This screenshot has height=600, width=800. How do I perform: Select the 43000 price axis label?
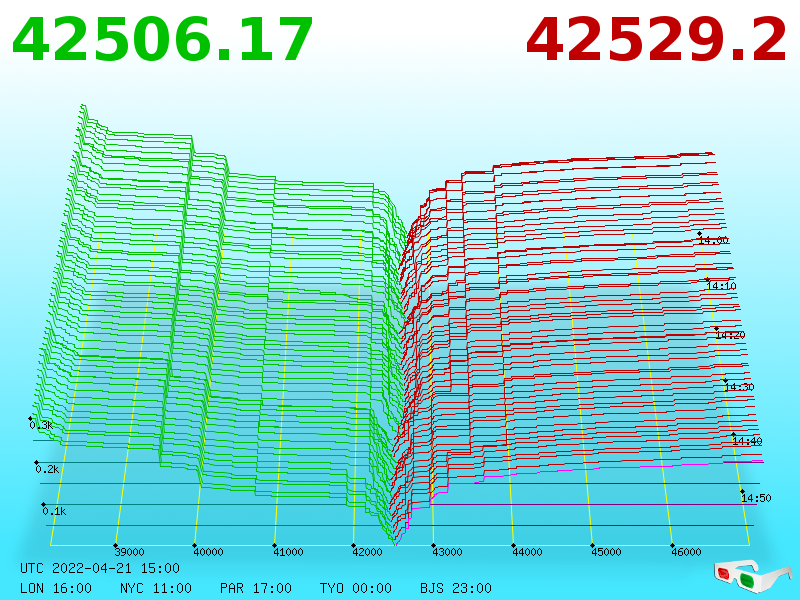[x=447, y=552]
